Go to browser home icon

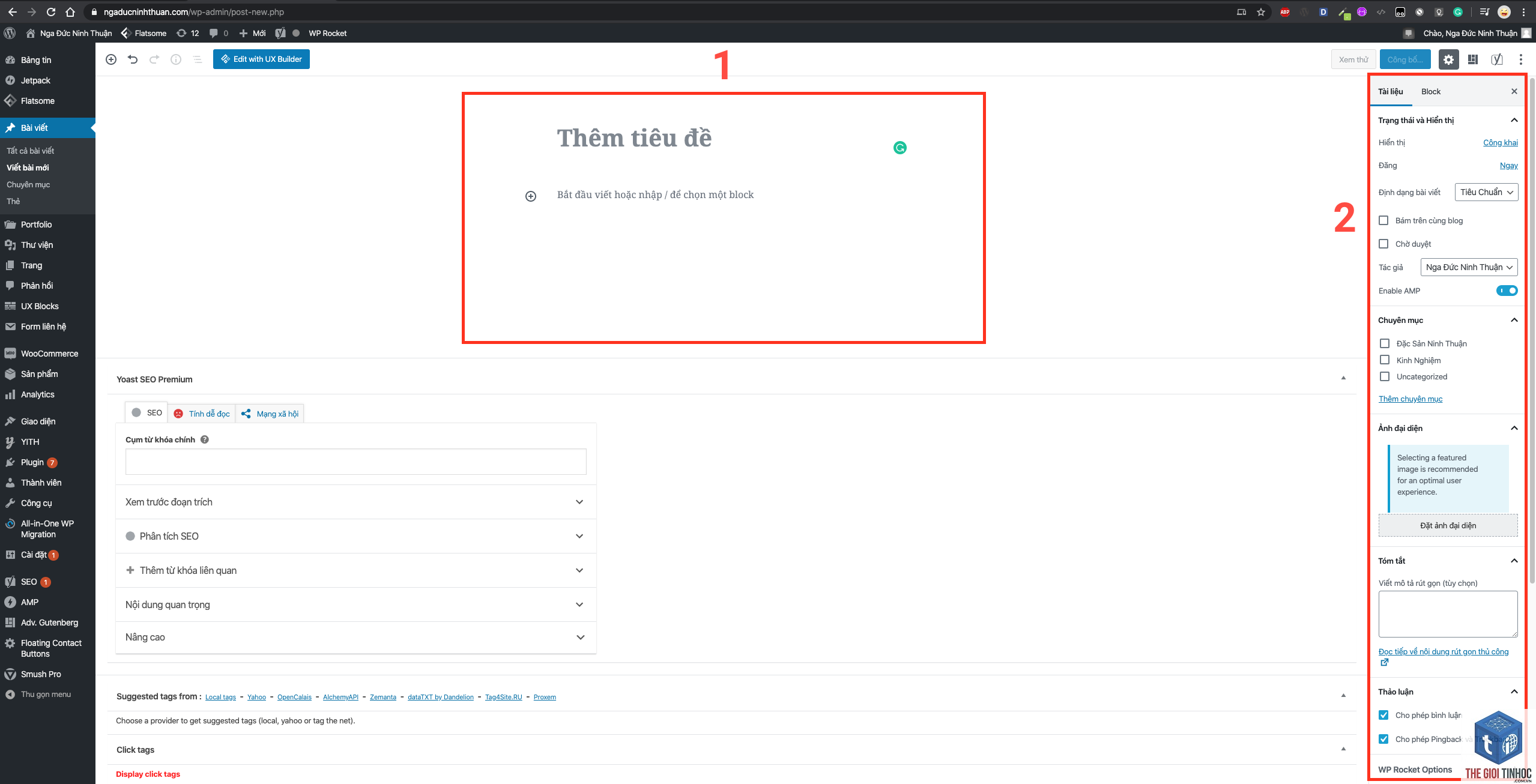tap(70, 12)
